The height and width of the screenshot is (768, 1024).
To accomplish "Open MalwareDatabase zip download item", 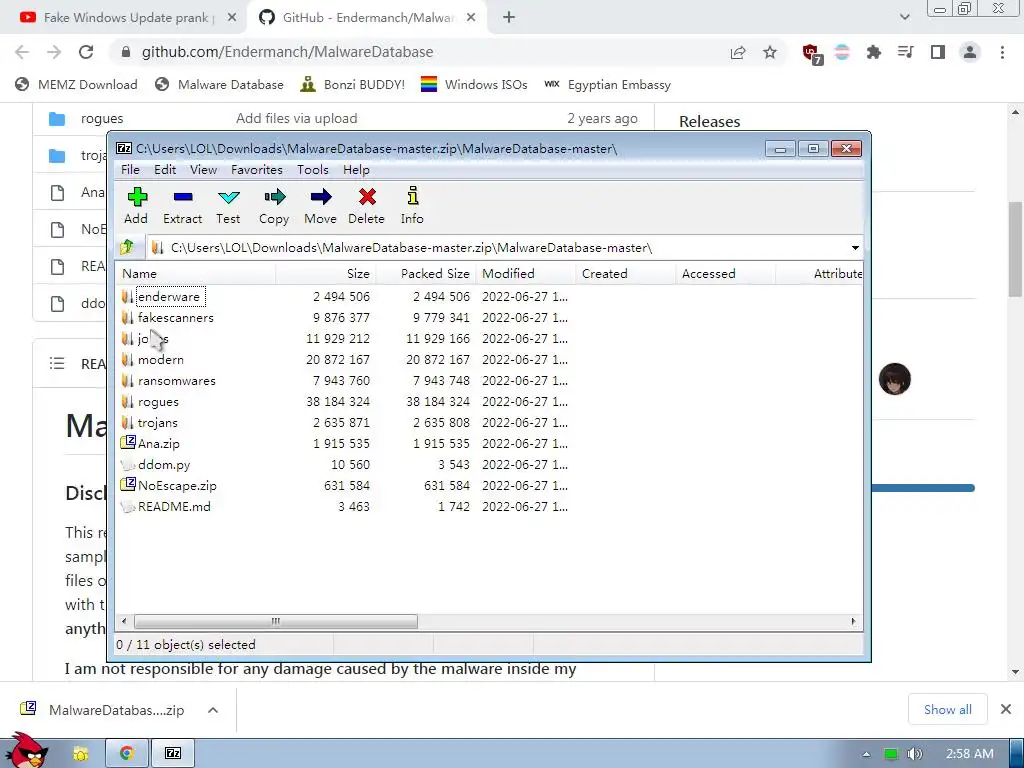I will coord(103,710).
